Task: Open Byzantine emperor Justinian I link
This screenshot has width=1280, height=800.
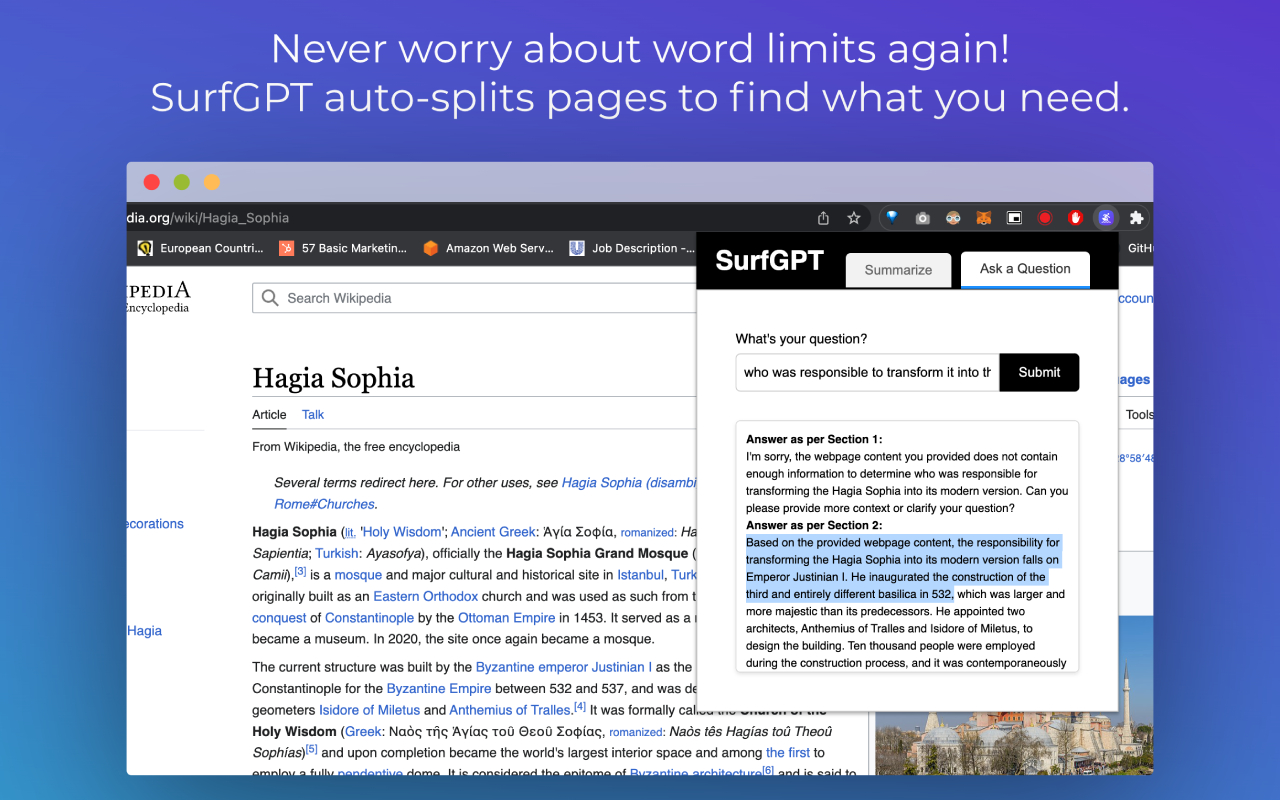Action: pos(564,667)
